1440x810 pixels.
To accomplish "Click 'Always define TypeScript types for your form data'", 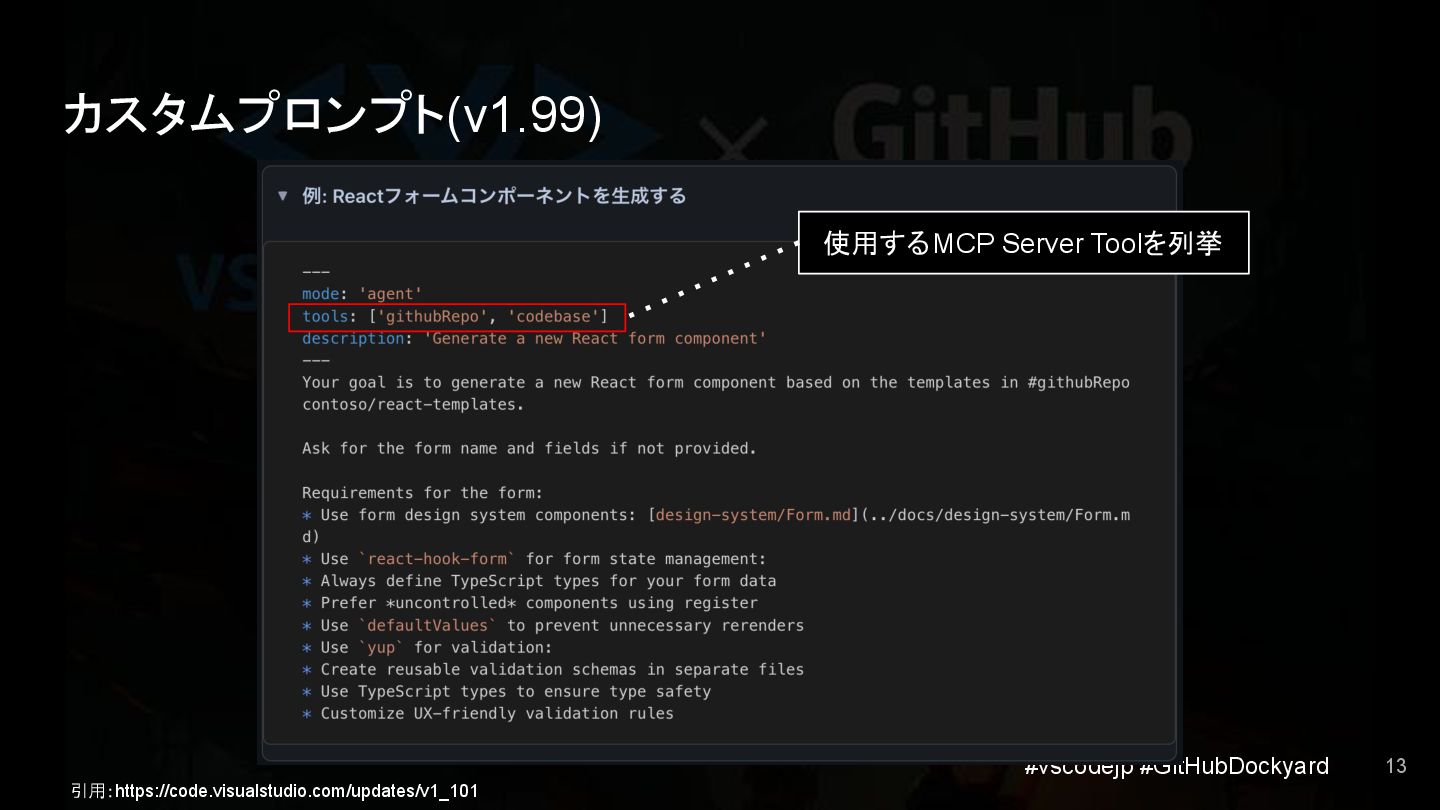I will click(539, 580).
